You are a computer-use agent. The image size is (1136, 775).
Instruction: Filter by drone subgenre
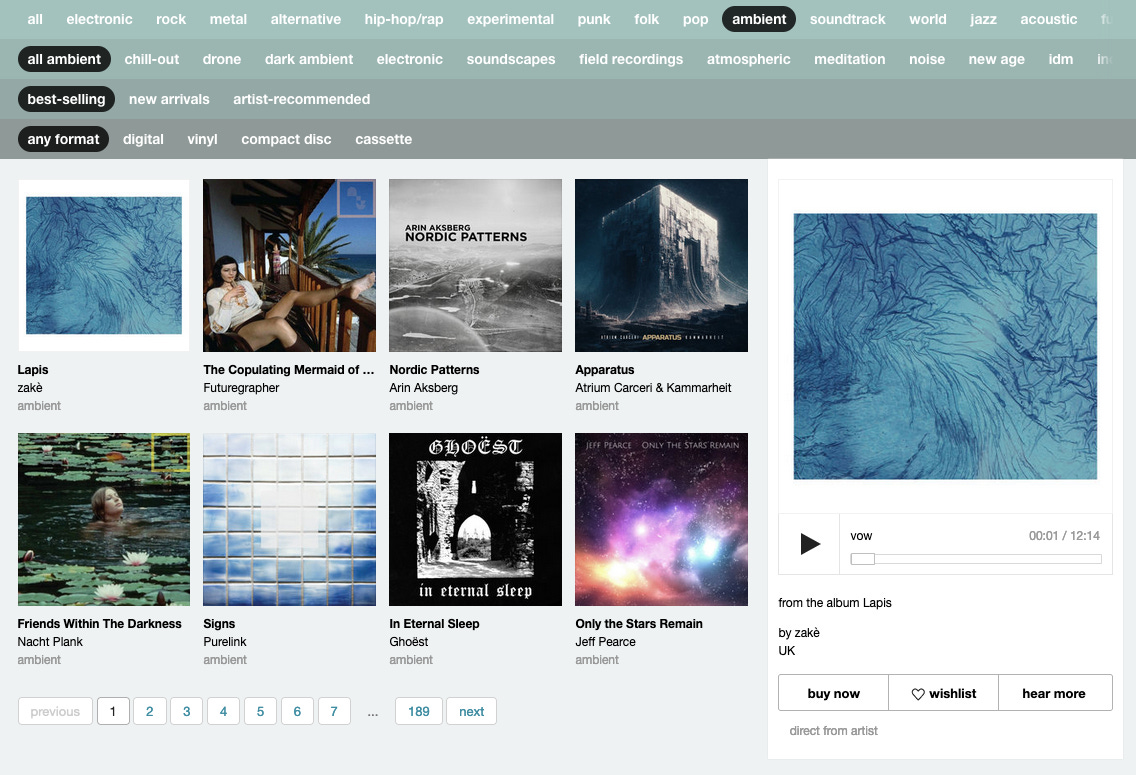(222, 59)
